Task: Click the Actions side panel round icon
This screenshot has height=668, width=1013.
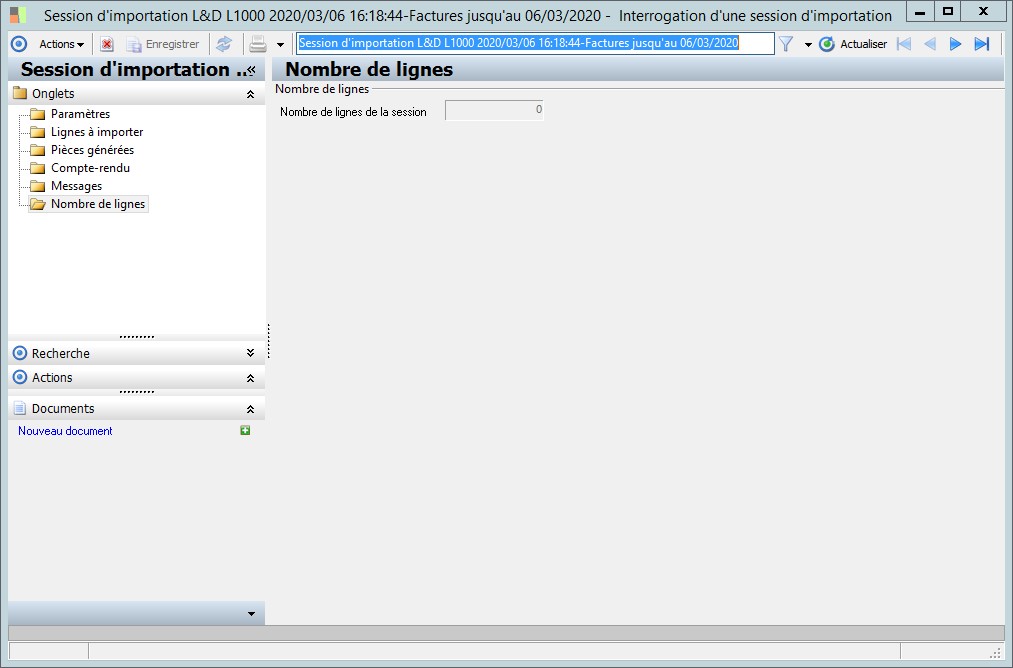Action: [x=20, y=377]
